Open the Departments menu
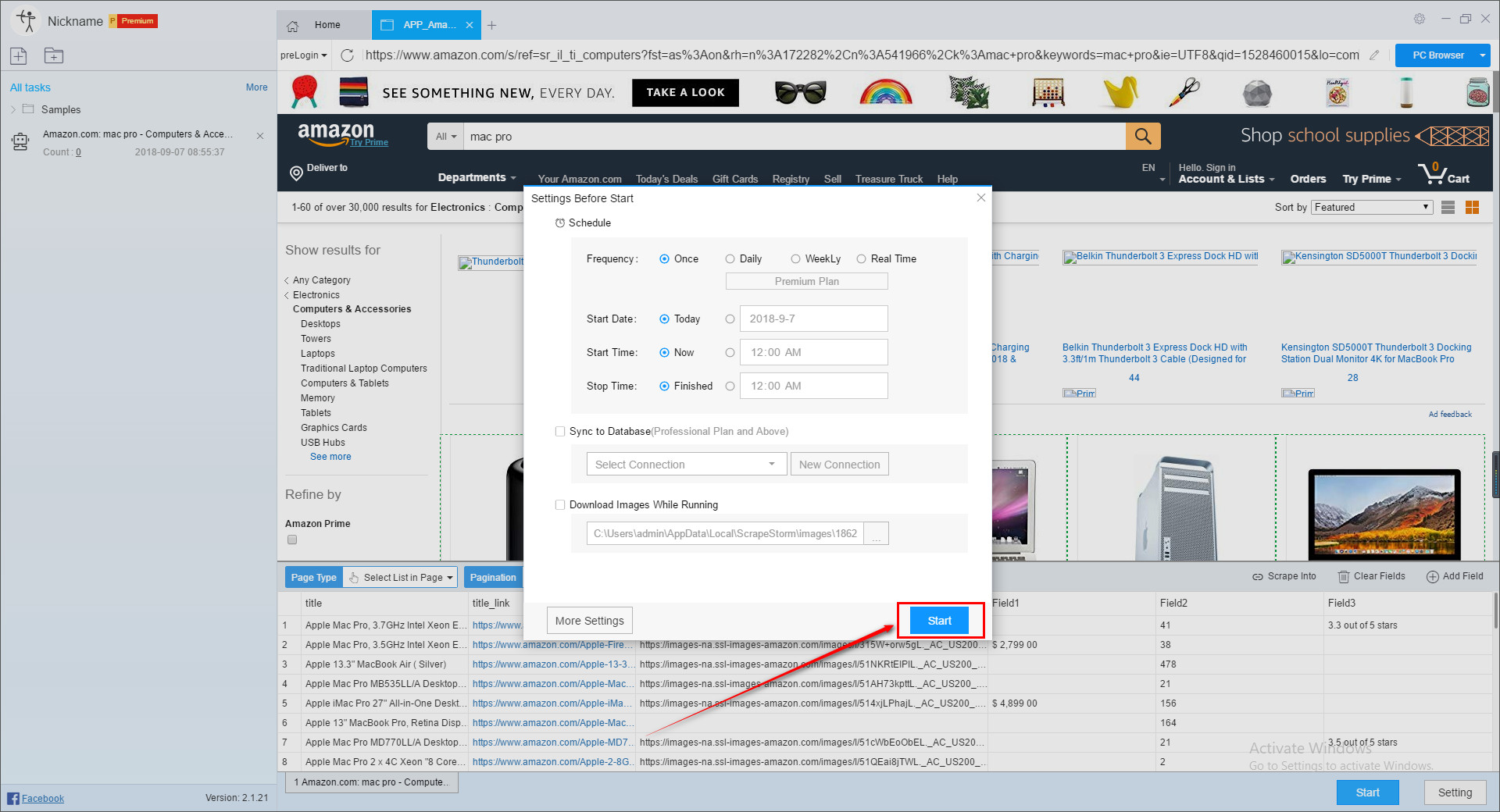 pos(477,178)
